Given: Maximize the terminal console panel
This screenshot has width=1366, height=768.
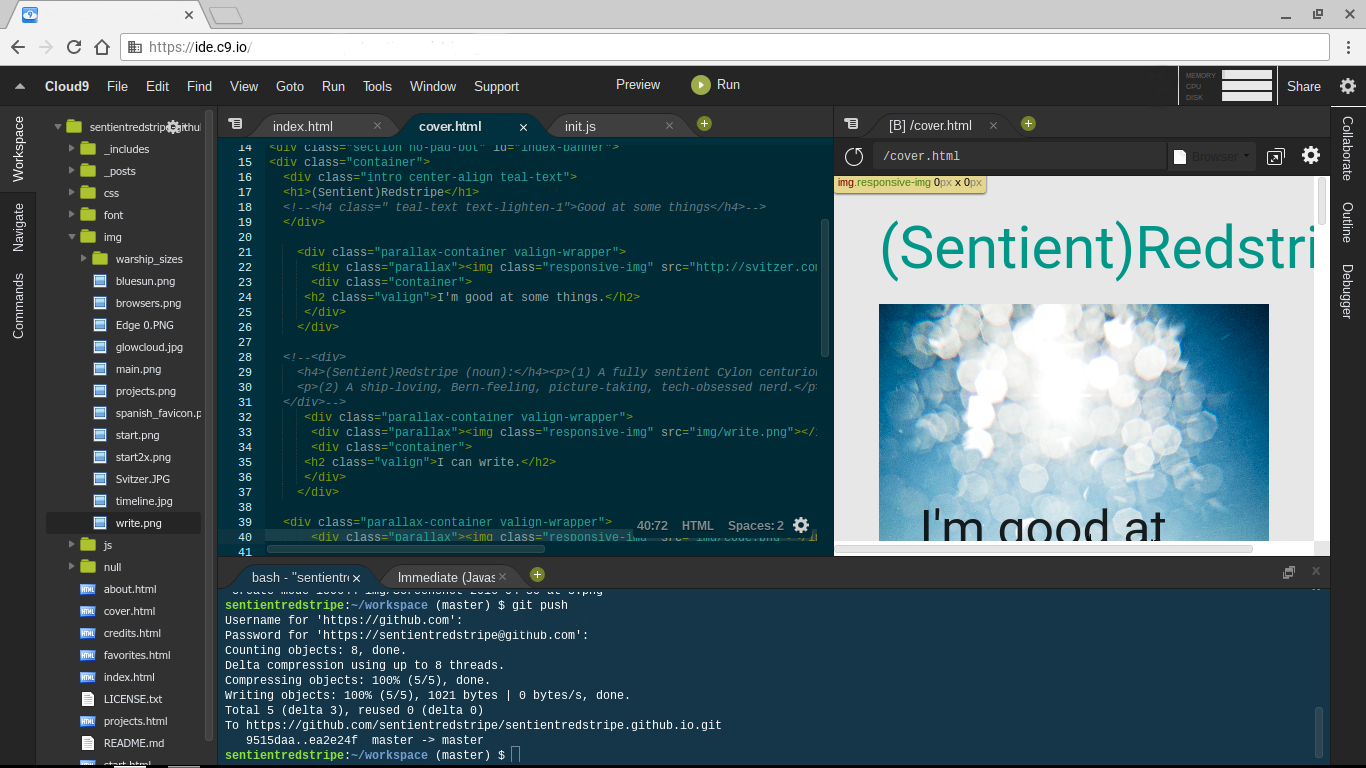Looking at the screenshot, I should click(1289, 572).
